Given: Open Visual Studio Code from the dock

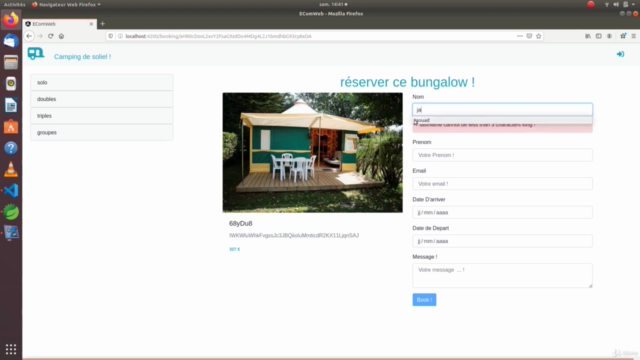Looking at the screenshot, I should [x=11, y=191].
